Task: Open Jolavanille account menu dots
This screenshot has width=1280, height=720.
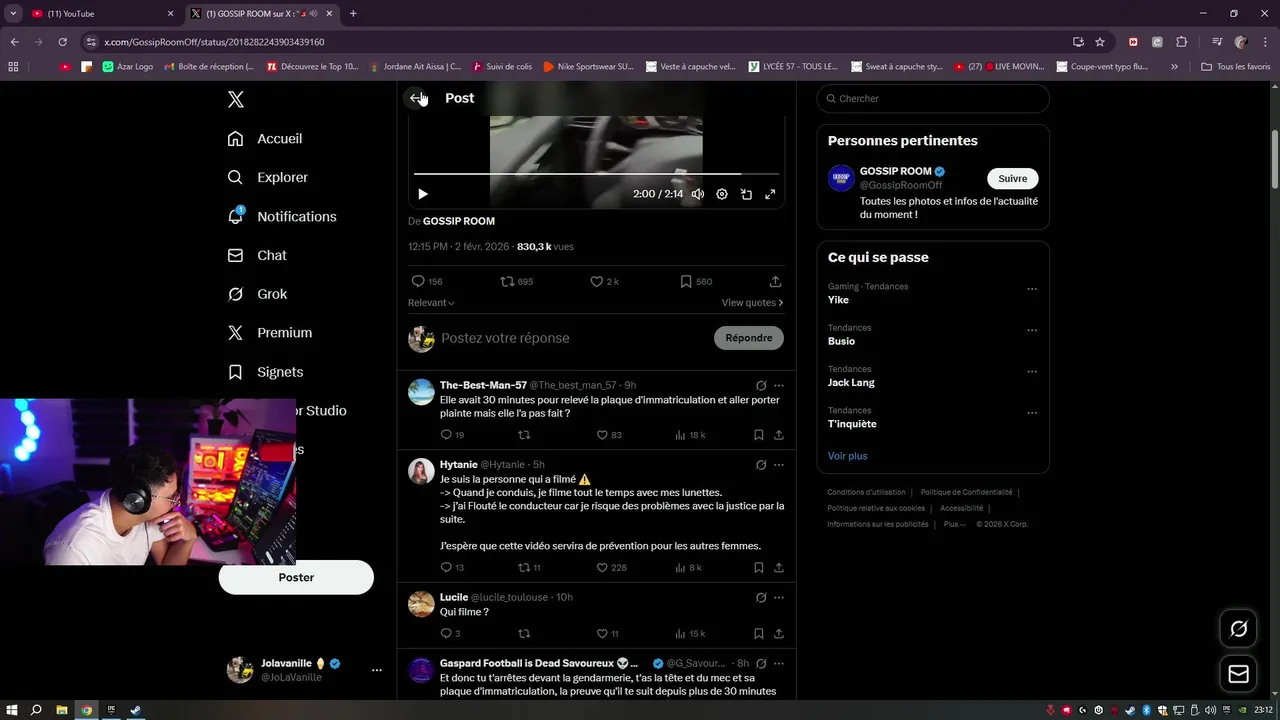Action: (377, 670)
